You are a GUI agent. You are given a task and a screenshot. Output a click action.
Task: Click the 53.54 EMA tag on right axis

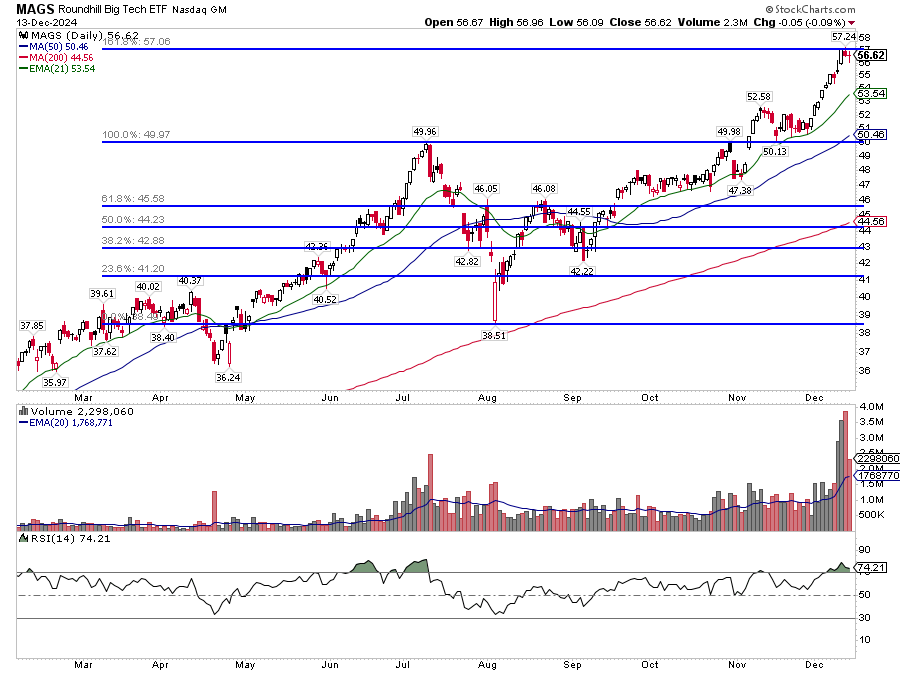871,93
